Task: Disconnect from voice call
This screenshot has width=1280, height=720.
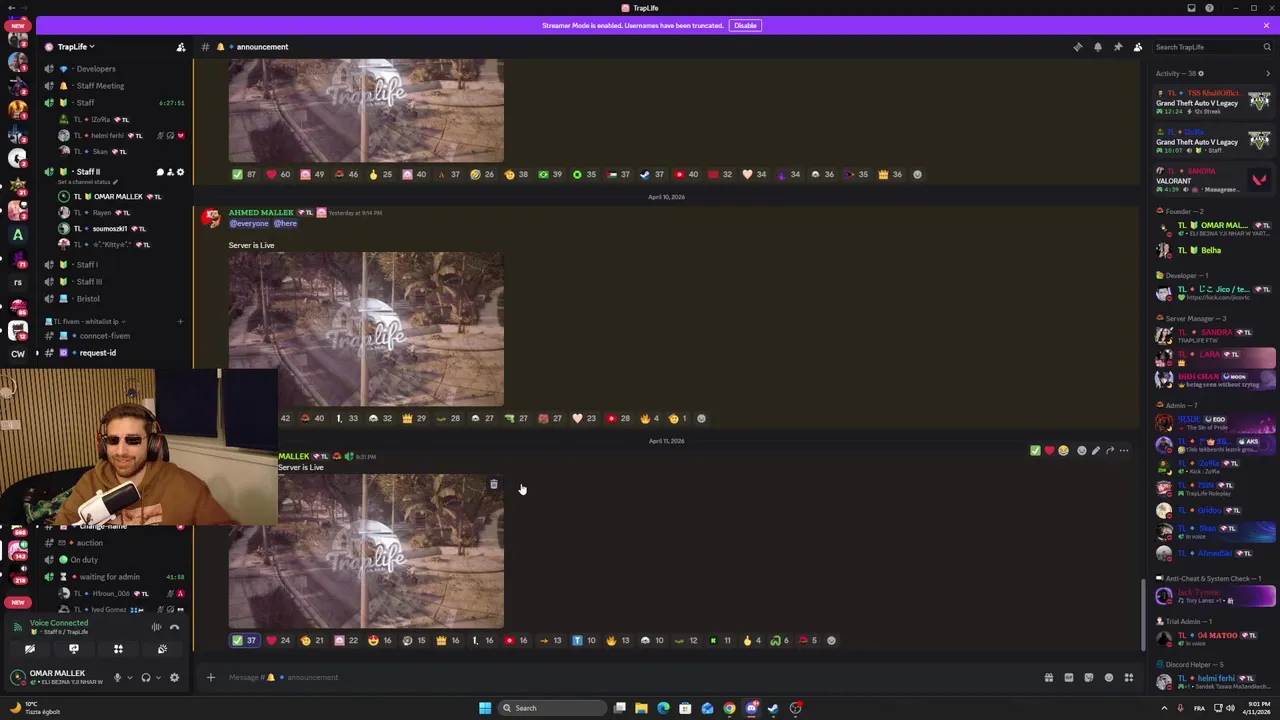Action: (174, 627)
